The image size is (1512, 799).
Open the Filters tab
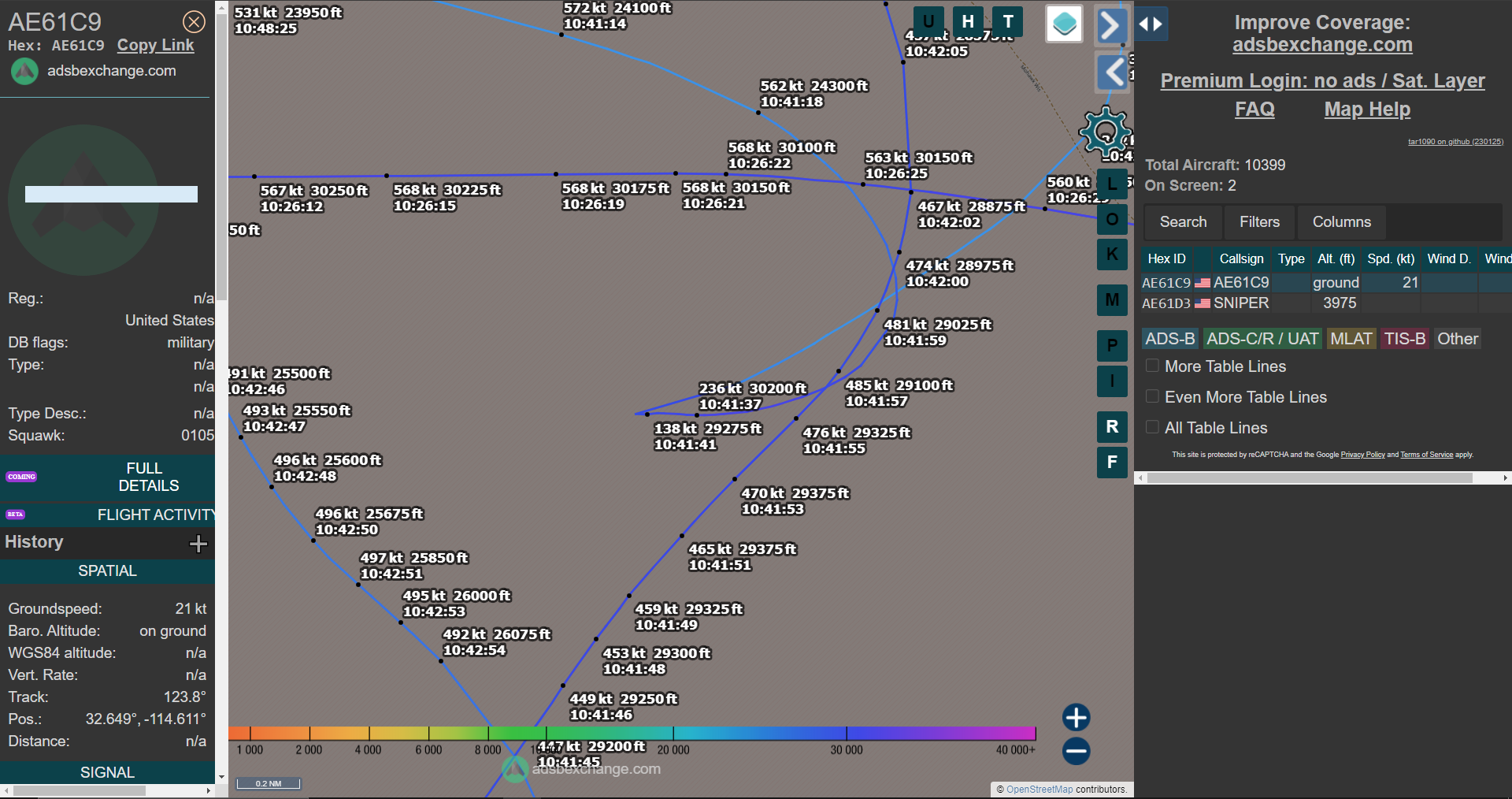coord(1259,222)
